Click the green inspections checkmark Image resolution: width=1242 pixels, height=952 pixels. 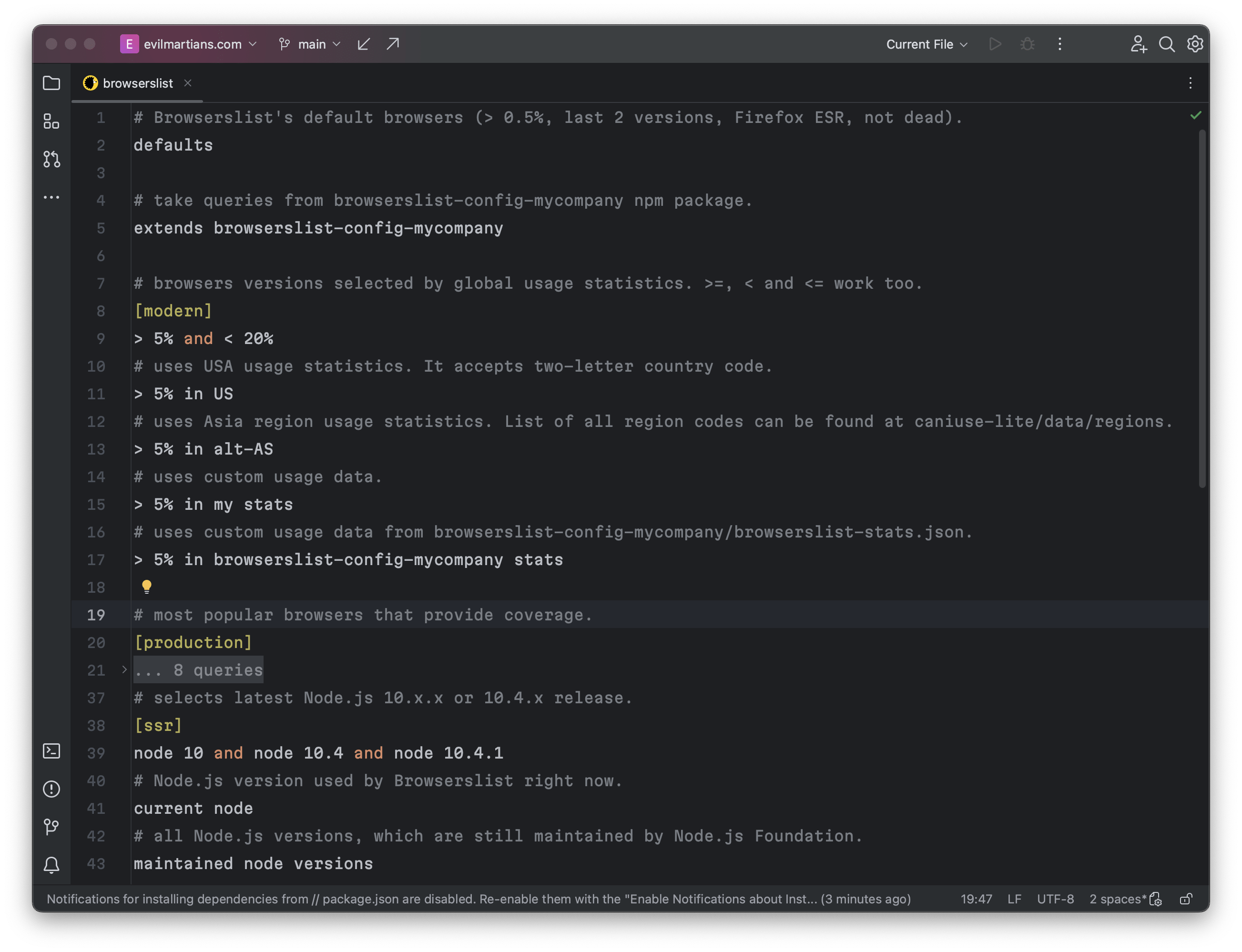click(1195, 116)
